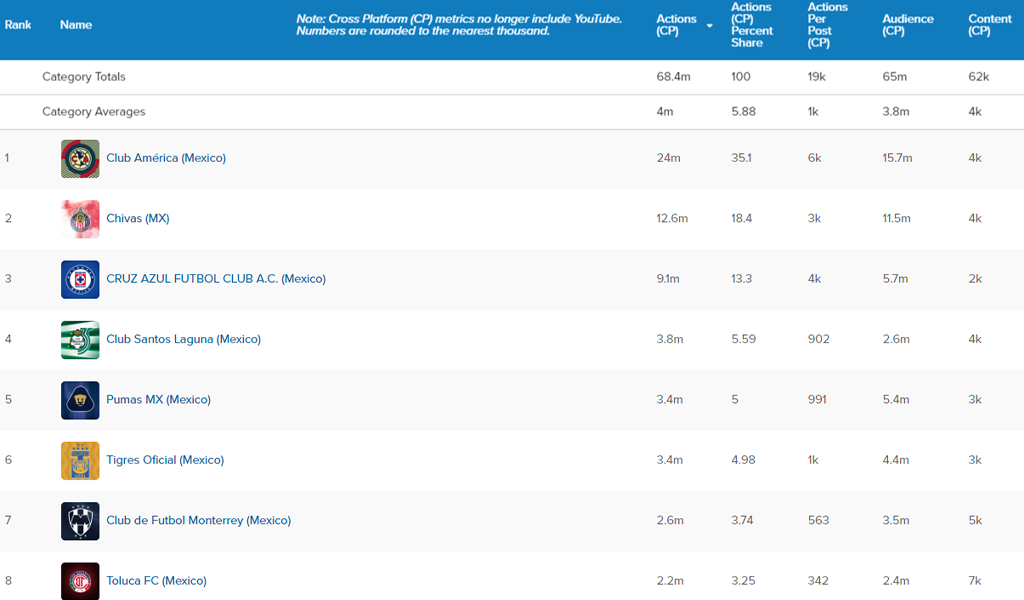
Task: Click Club América's 35.1 percent share
Action: click(741, 158)
